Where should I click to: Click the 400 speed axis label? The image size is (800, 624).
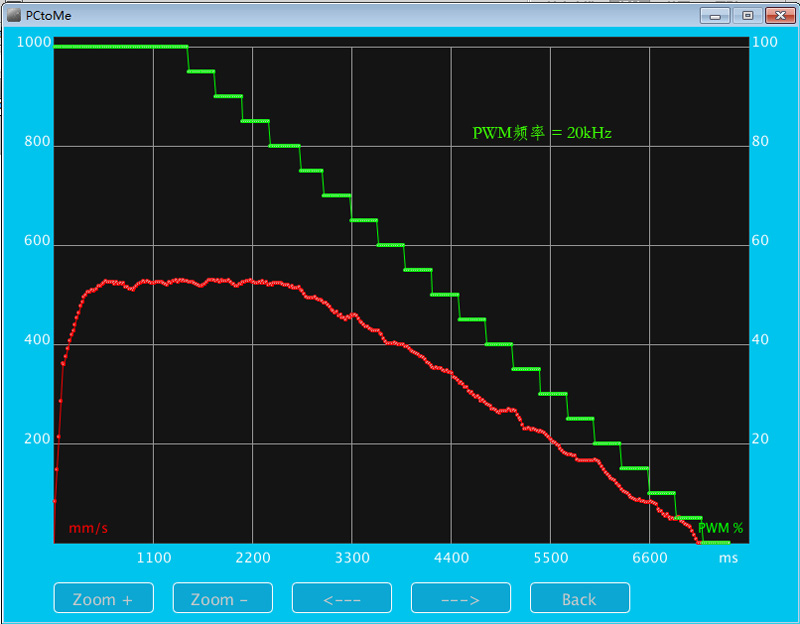click(x=38, y=340)
